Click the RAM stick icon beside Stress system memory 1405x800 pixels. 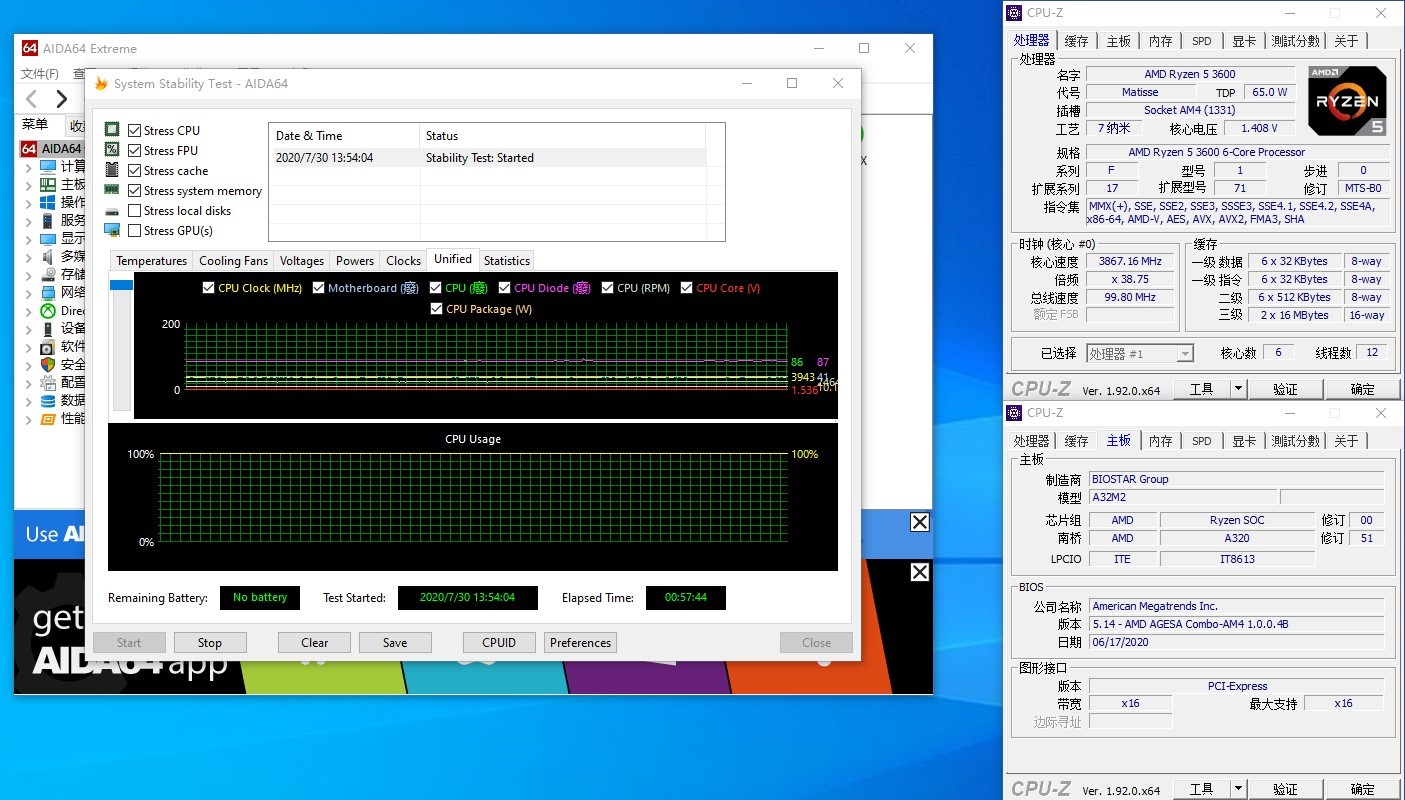(113, 190)
